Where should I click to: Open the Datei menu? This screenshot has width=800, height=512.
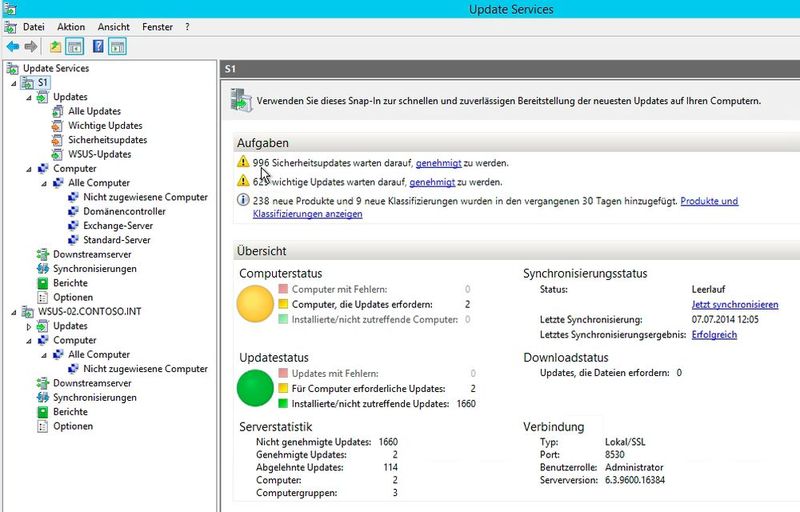pyautogui.click(x=34, y=27)
